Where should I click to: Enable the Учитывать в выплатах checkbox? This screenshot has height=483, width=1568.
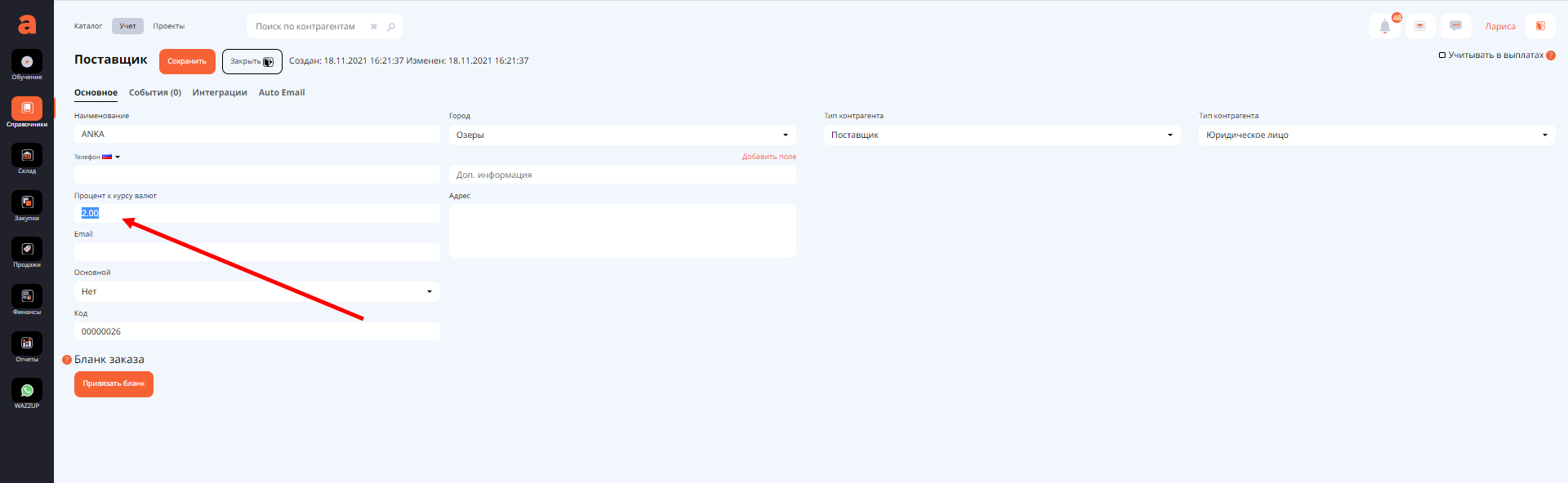point(1442,55)
